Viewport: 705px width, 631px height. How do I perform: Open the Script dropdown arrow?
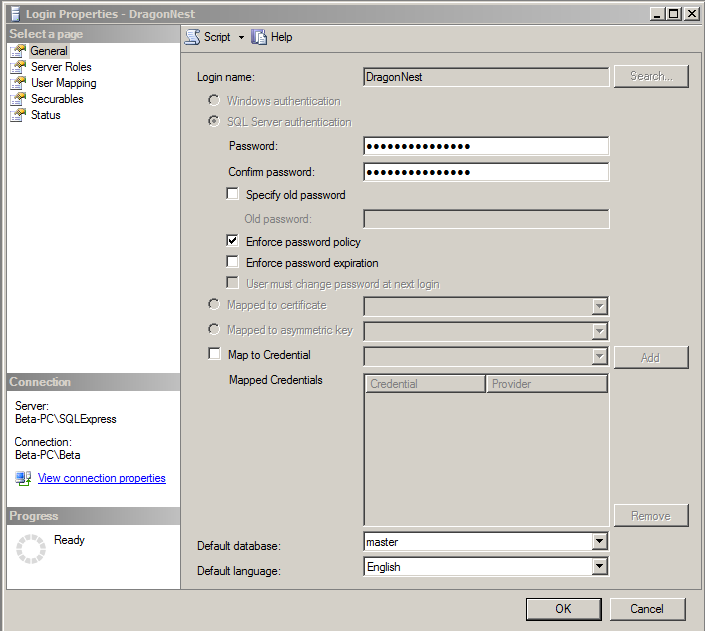pyautogui.click(x=241, y=37)
